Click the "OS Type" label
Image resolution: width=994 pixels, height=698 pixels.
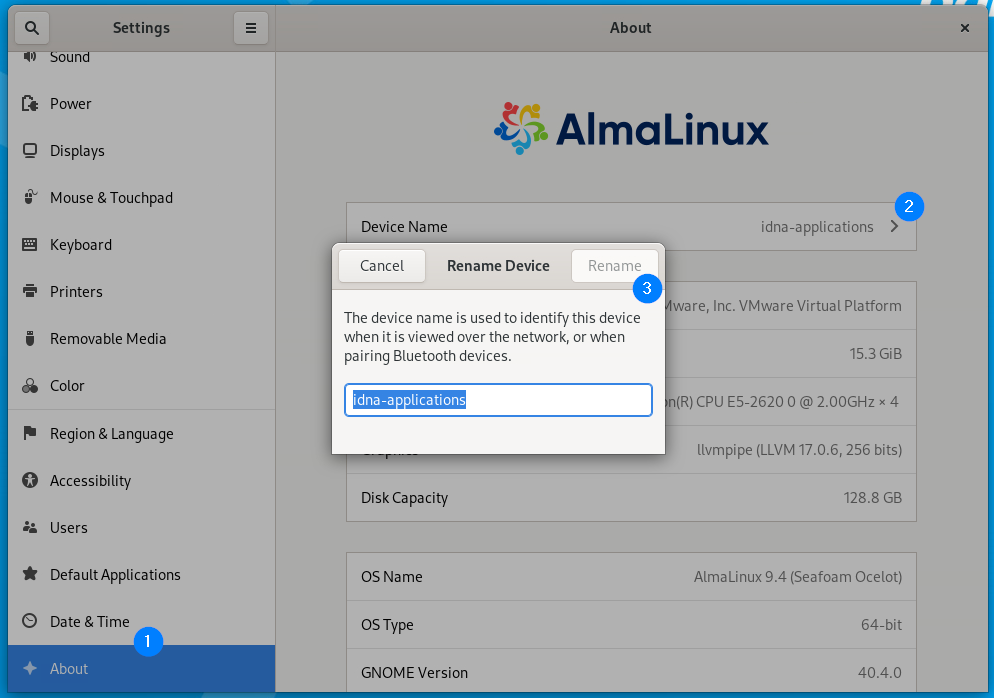click(x=387, y=624)
